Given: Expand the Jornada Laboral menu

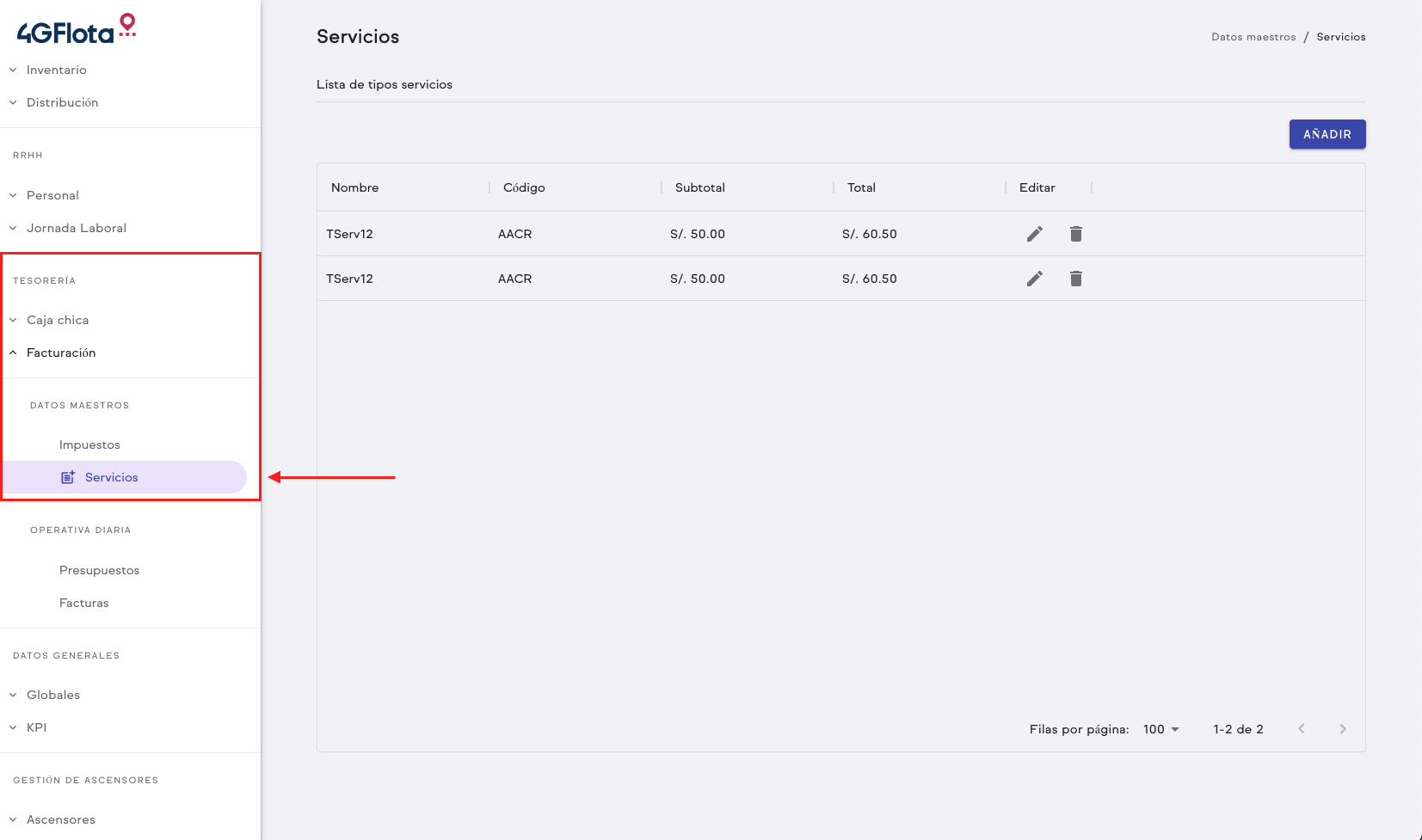Looking at the screenshot, I should [x=76, y=228].
